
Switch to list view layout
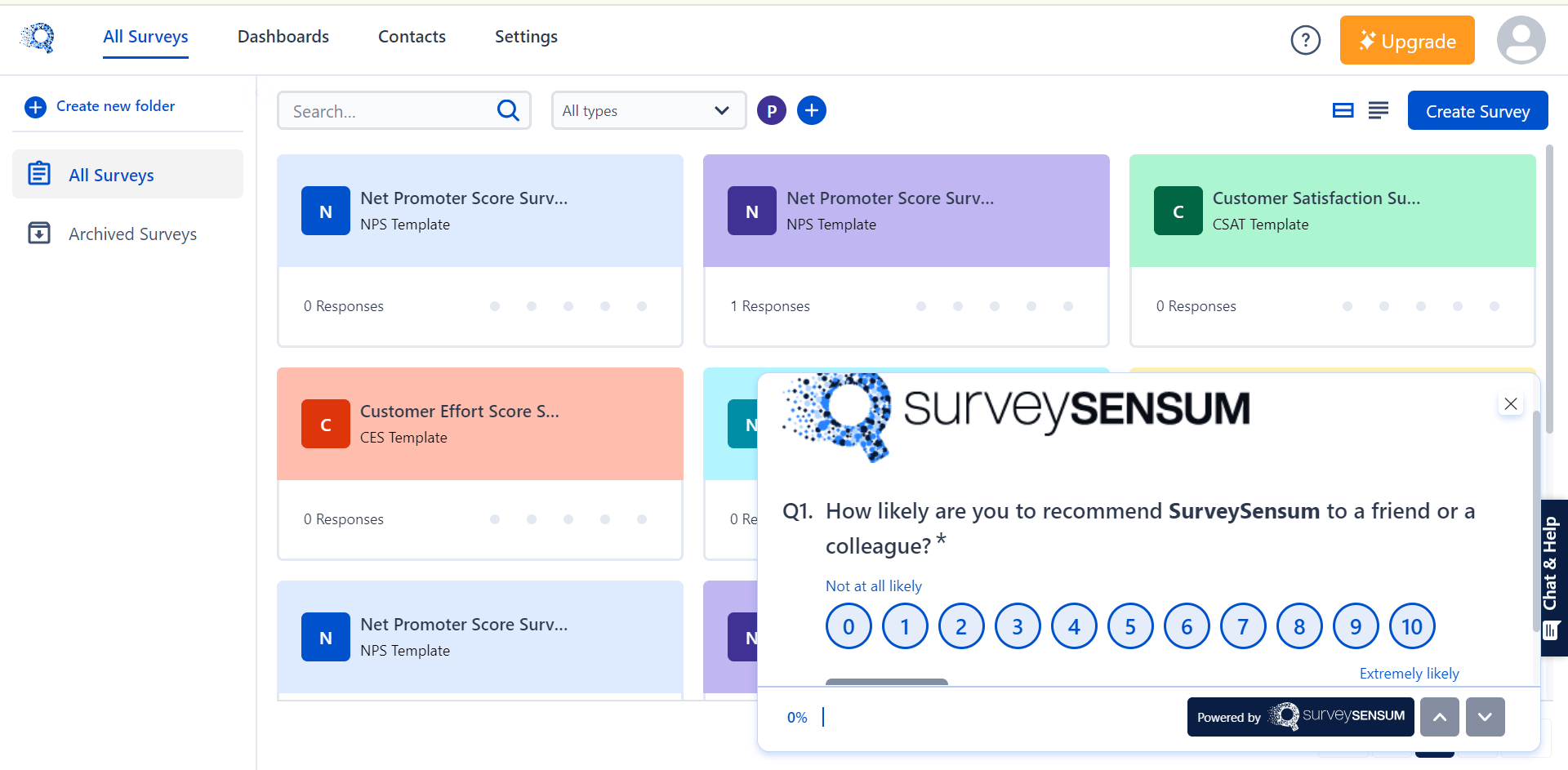1379,109
